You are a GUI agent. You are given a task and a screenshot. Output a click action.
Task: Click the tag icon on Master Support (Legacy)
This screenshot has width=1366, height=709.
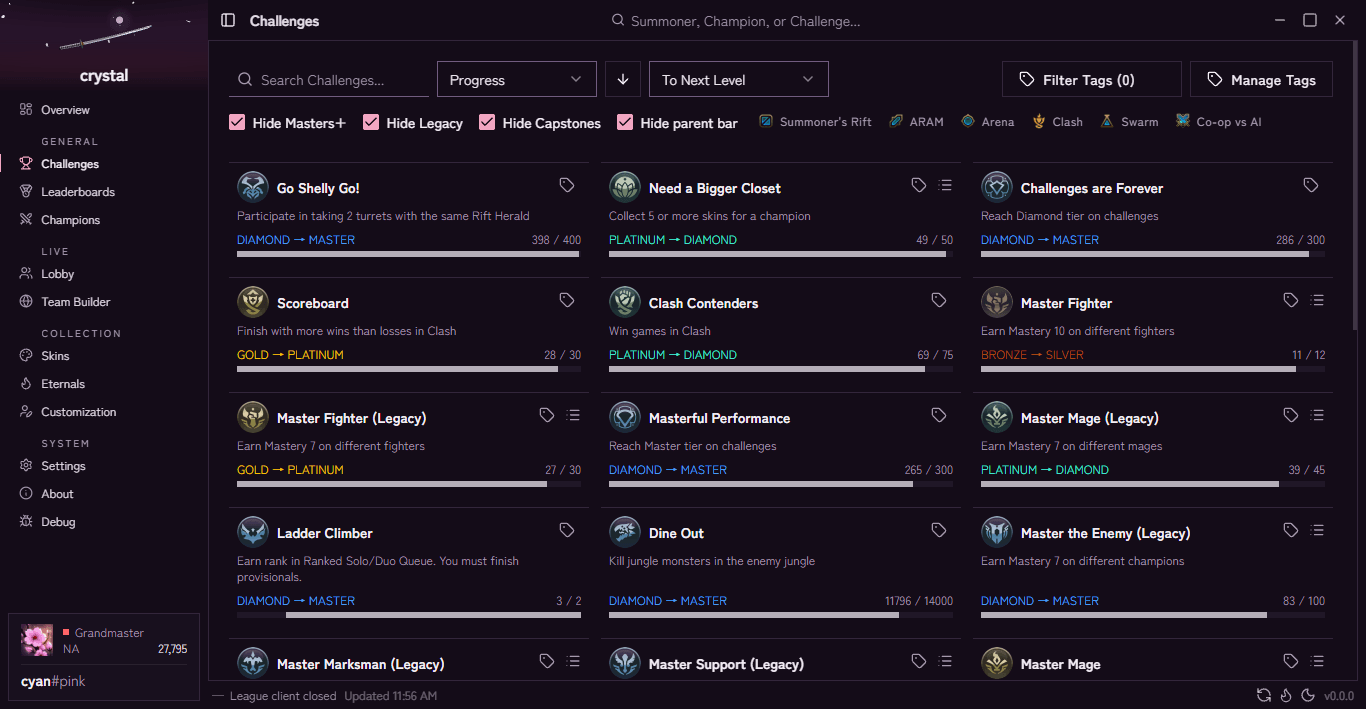pyautogui.click(x=919, y=661)
